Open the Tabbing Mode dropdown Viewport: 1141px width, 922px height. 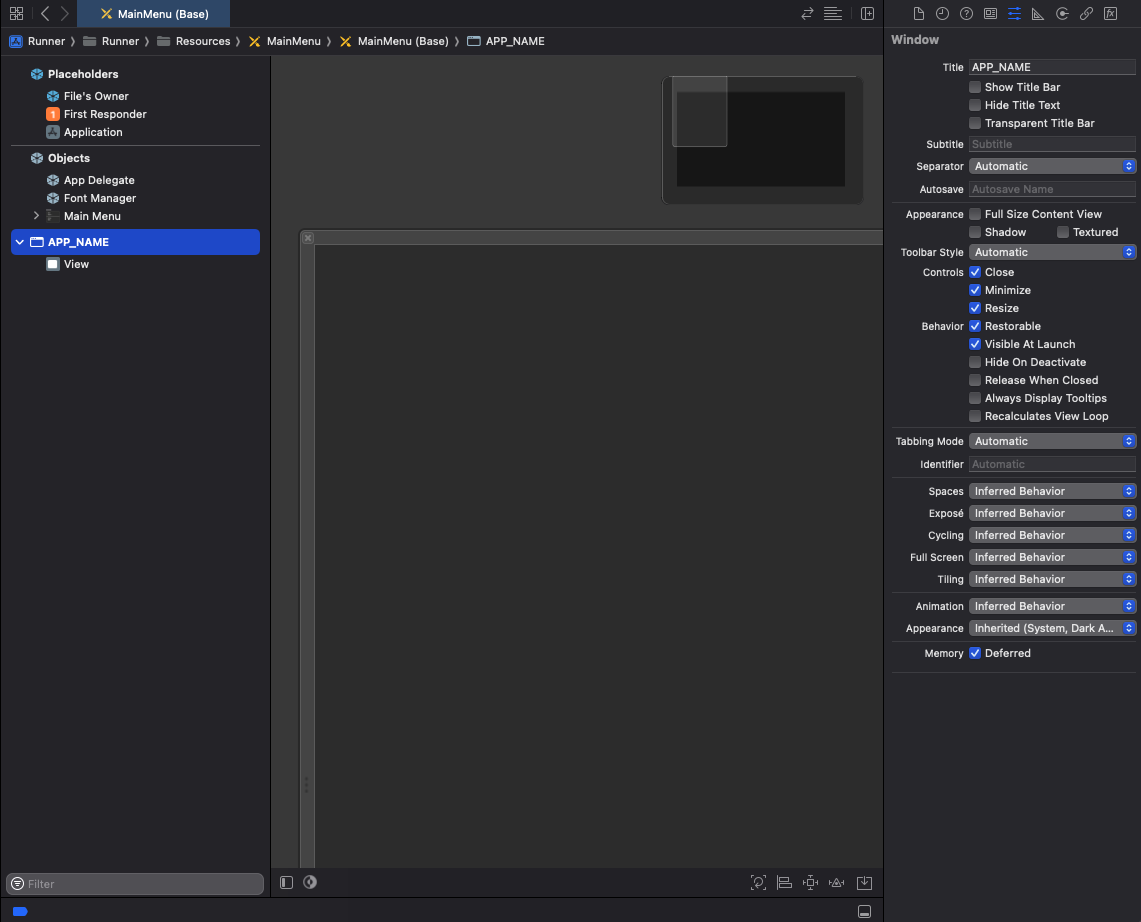pos(1052,441)
